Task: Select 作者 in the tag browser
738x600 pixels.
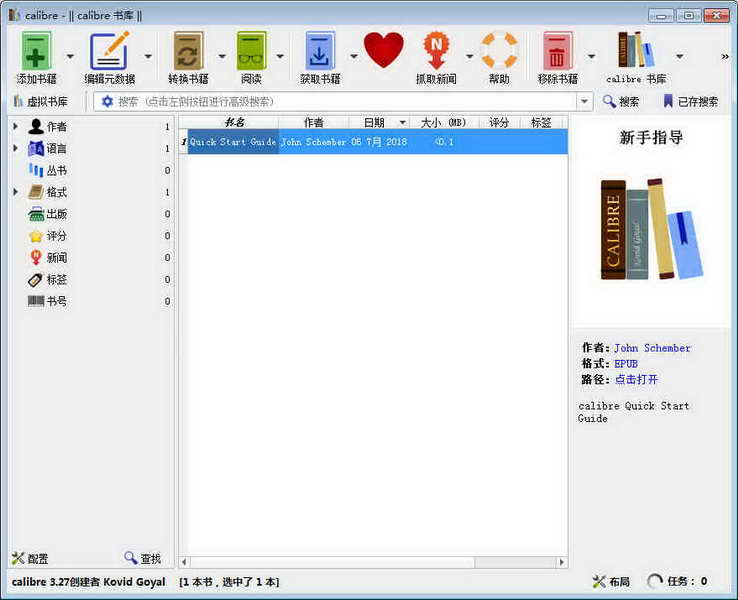Action: tap(56, 127)
